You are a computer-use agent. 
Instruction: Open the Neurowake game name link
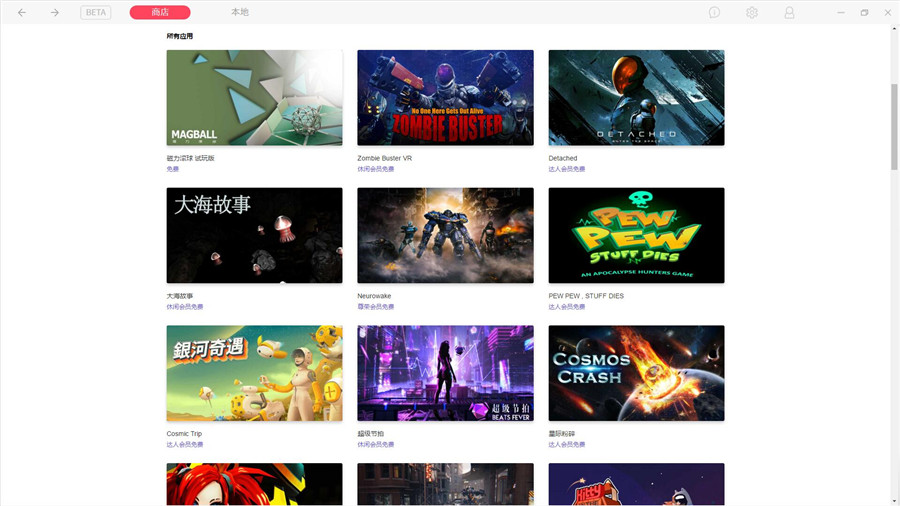pyautogui.click(x=374, y=296)
